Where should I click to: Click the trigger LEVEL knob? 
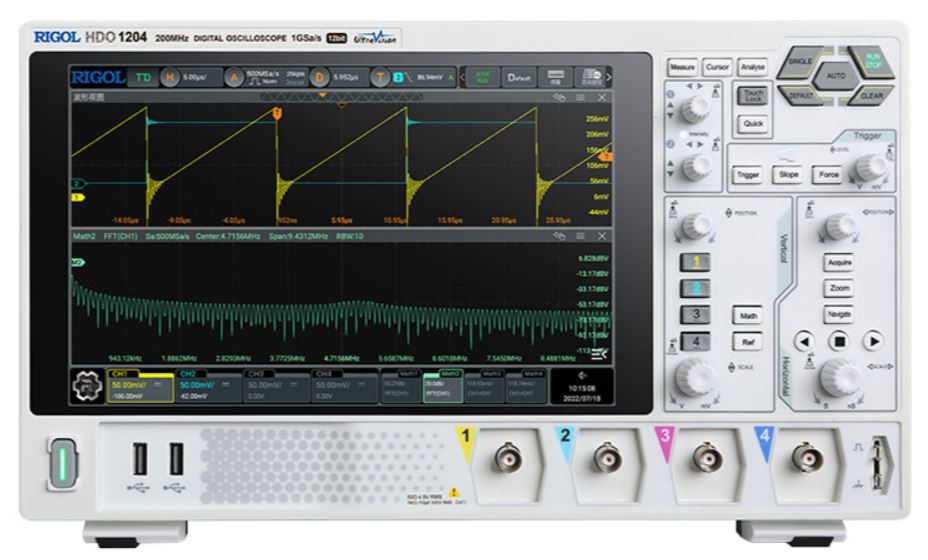pos(871,170)
